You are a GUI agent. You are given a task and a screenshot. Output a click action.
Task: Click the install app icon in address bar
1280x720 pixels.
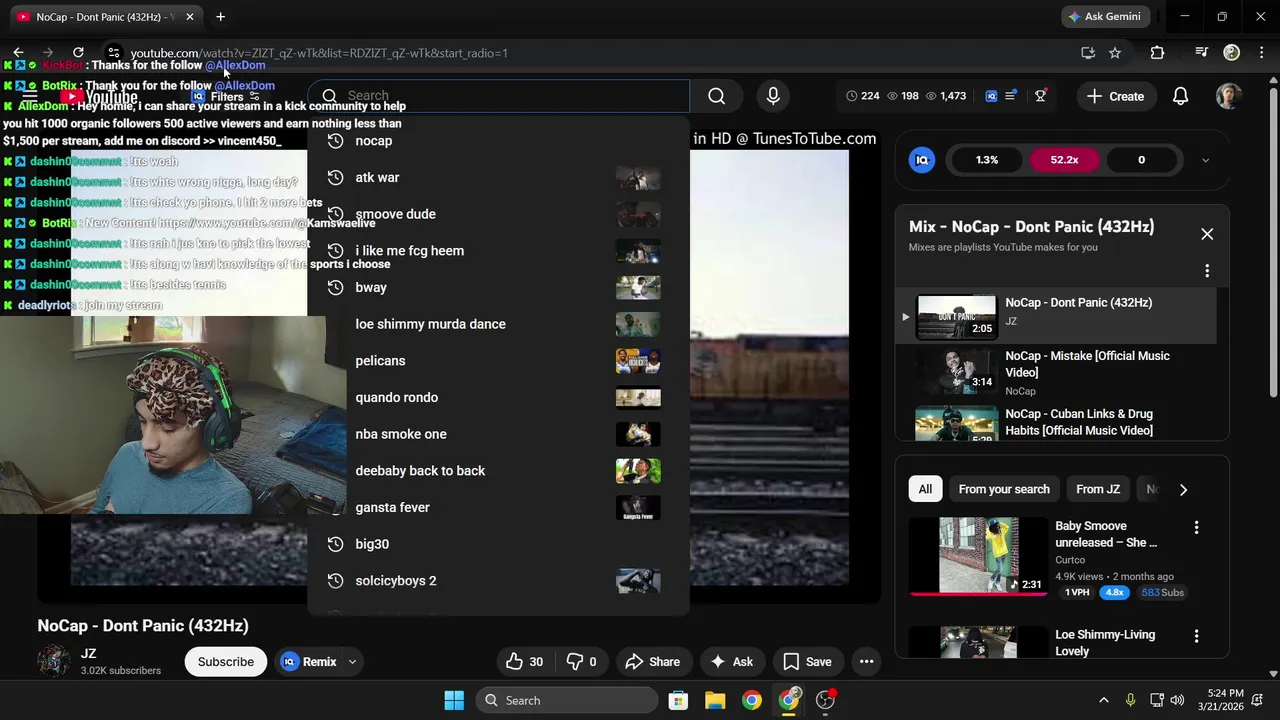1088,53
